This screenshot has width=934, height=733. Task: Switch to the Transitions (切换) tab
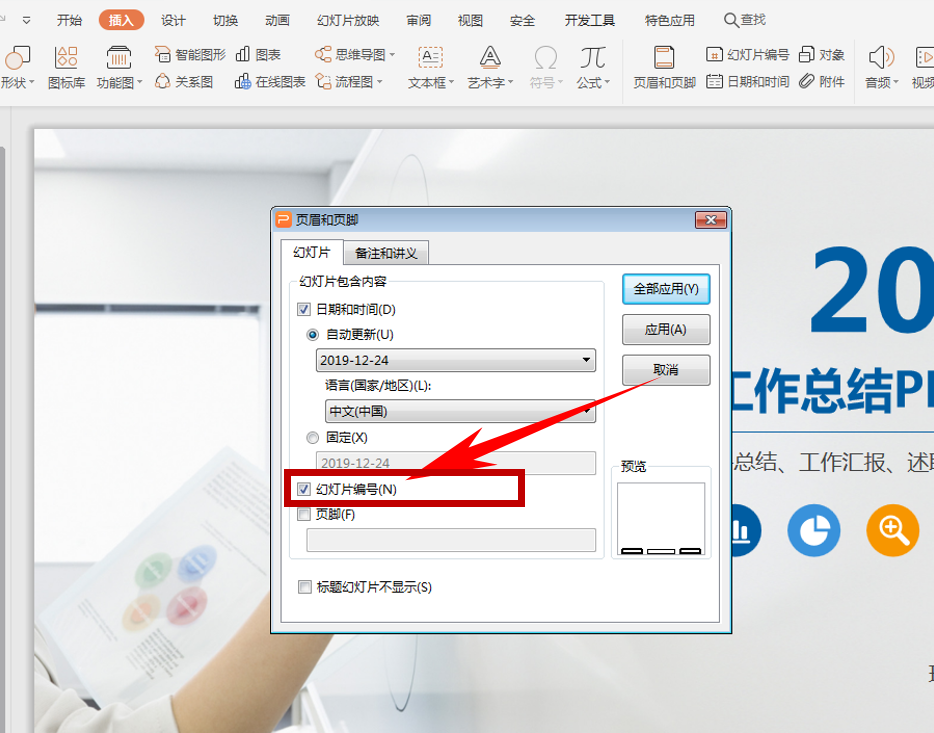225,20
